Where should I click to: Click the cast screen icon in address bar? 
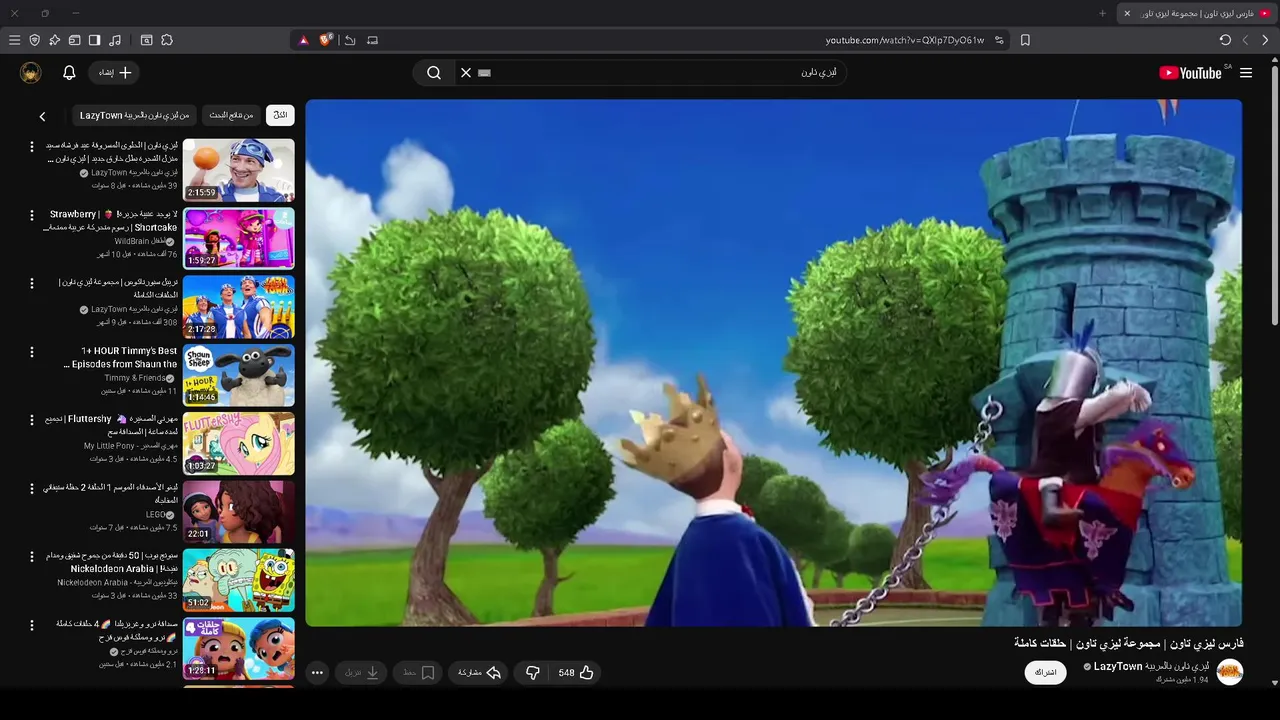click(373, 40)
